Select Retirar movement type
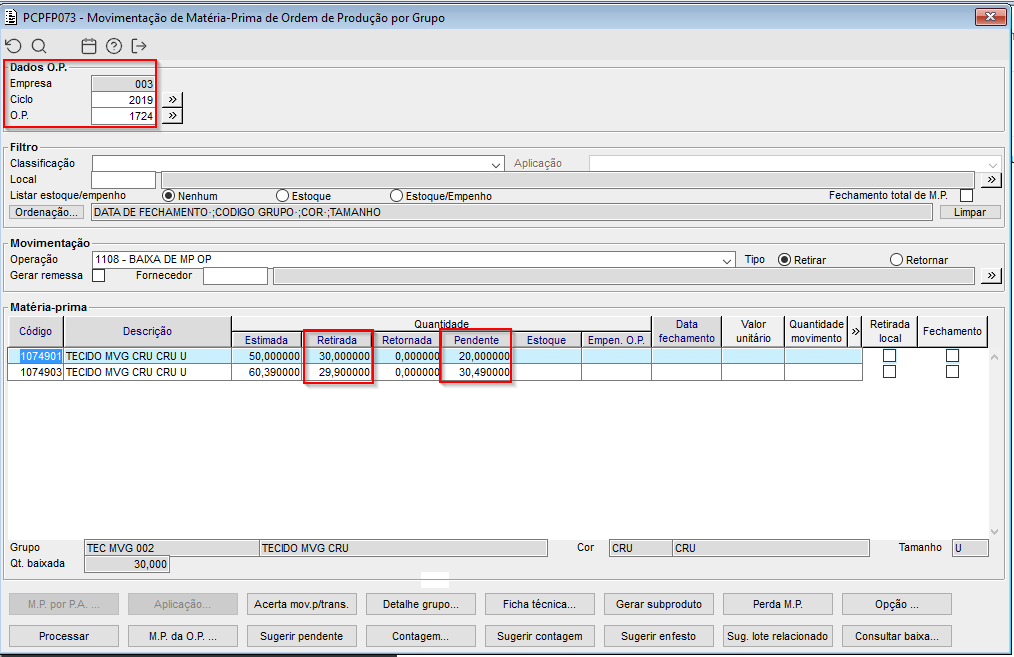Viewport: 1014px width, 657px height. 784,259
